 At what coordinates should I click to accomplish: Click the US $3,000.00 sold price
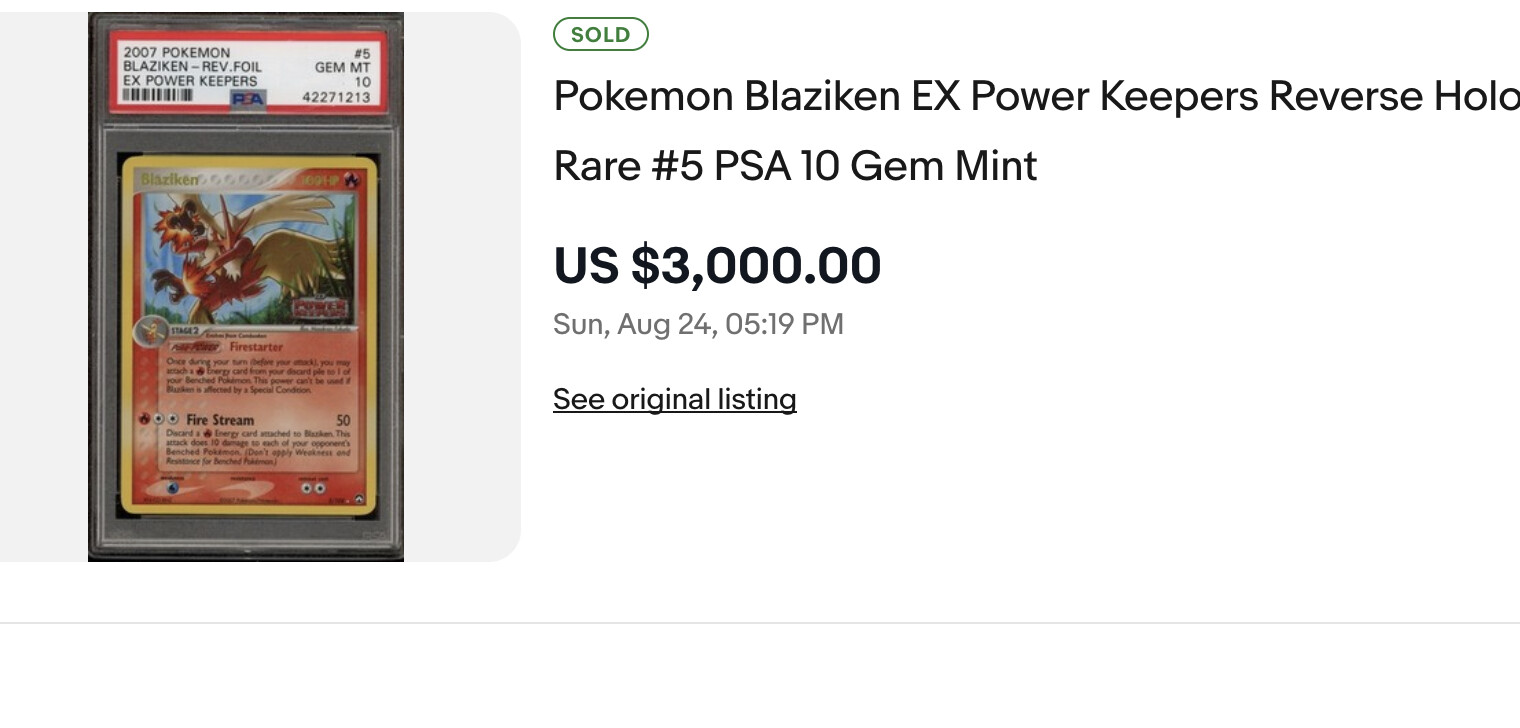click(x=717, y=266)
